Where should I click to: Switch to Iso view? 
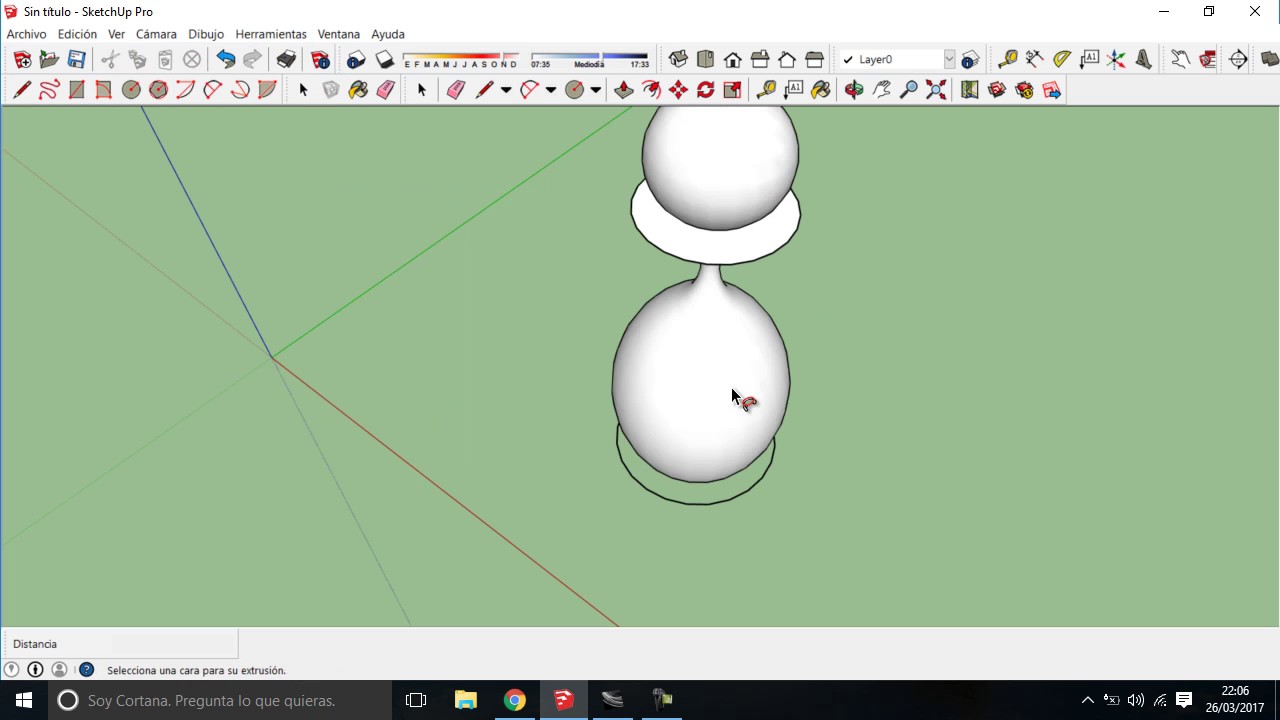678,59
